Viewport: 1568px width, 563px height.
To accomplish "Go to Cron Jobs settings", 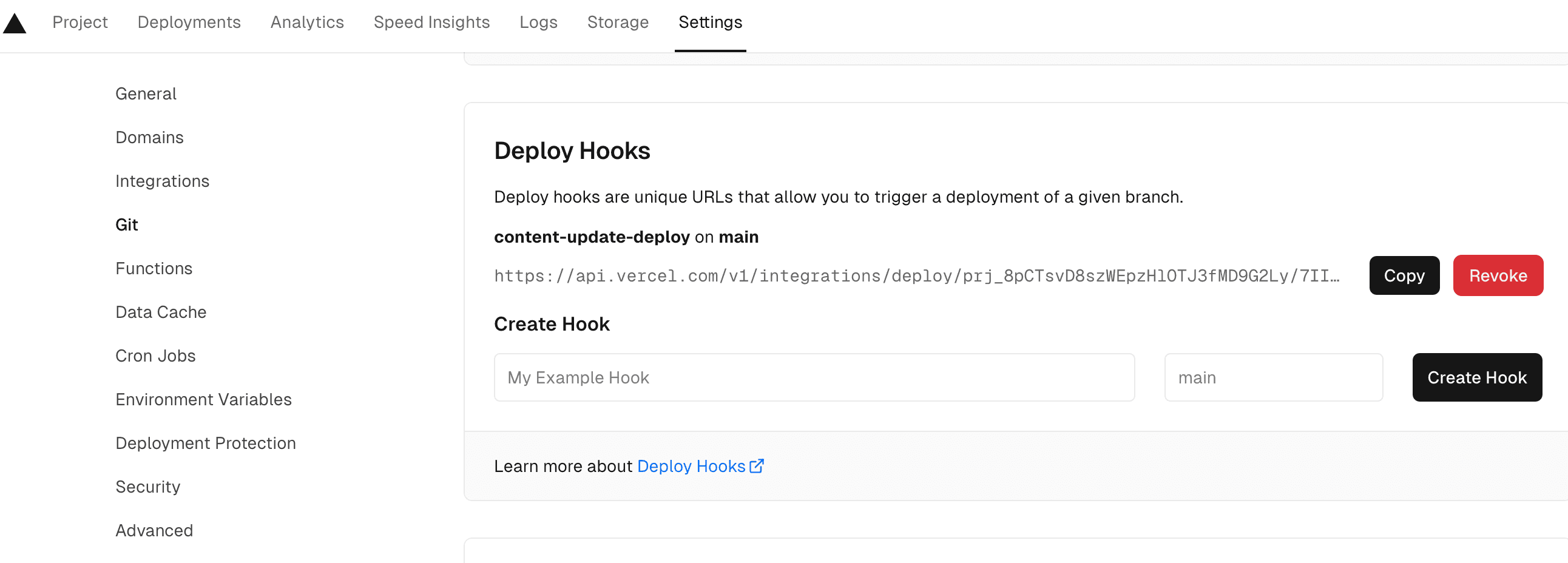I will [x=155, y=356].
